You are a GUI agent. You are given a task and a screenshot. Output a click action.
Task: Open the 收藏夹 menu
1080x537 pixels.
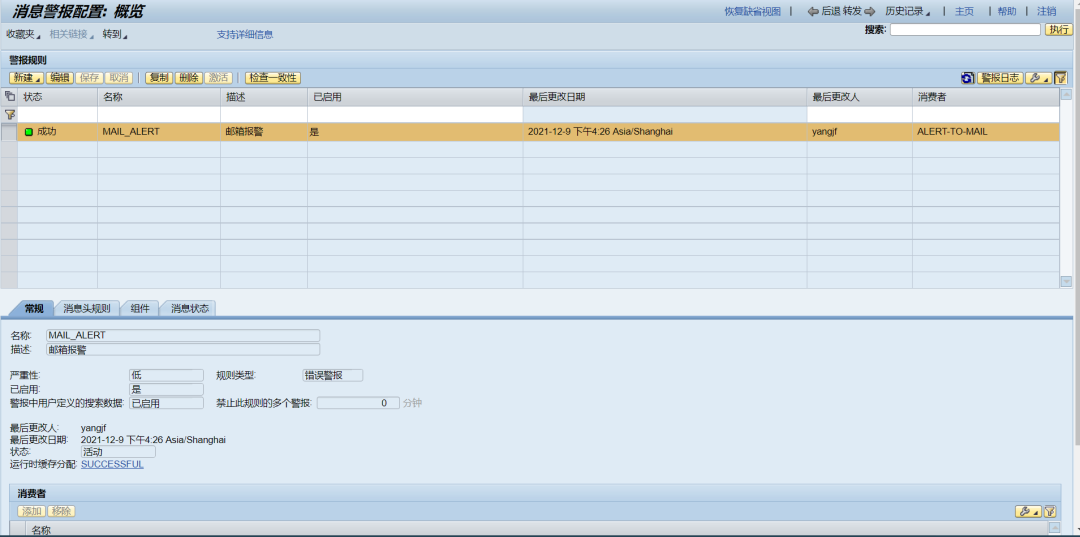[23, 34]
